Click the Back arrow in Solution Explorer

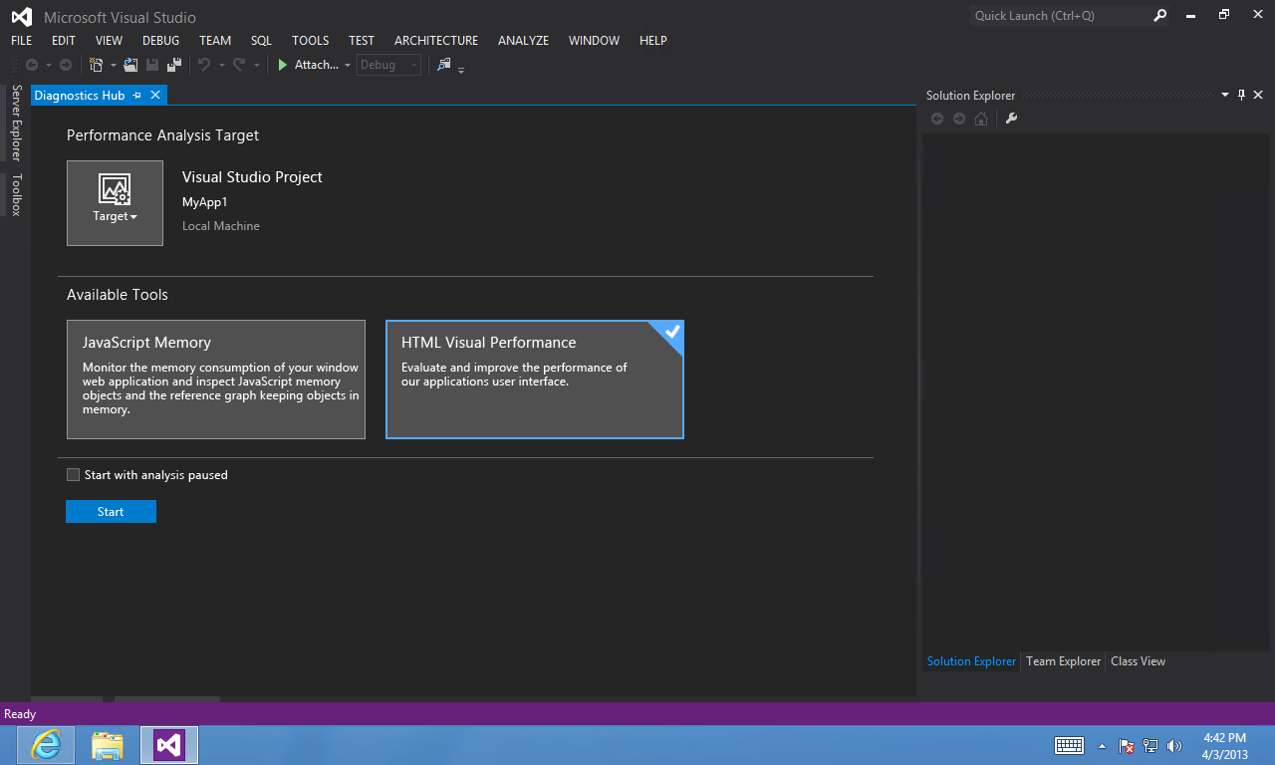937,119
